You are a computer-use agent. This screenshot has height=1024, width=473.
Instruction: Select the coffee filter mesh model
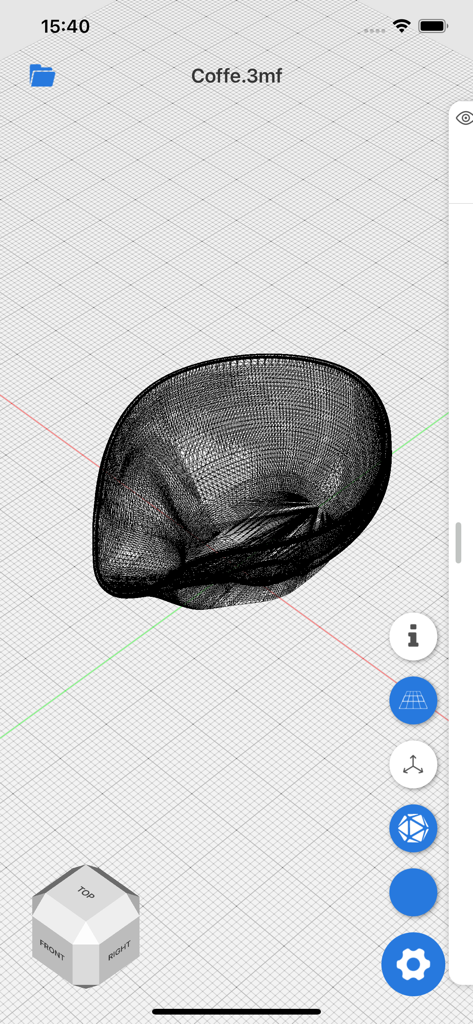(242, 480)
